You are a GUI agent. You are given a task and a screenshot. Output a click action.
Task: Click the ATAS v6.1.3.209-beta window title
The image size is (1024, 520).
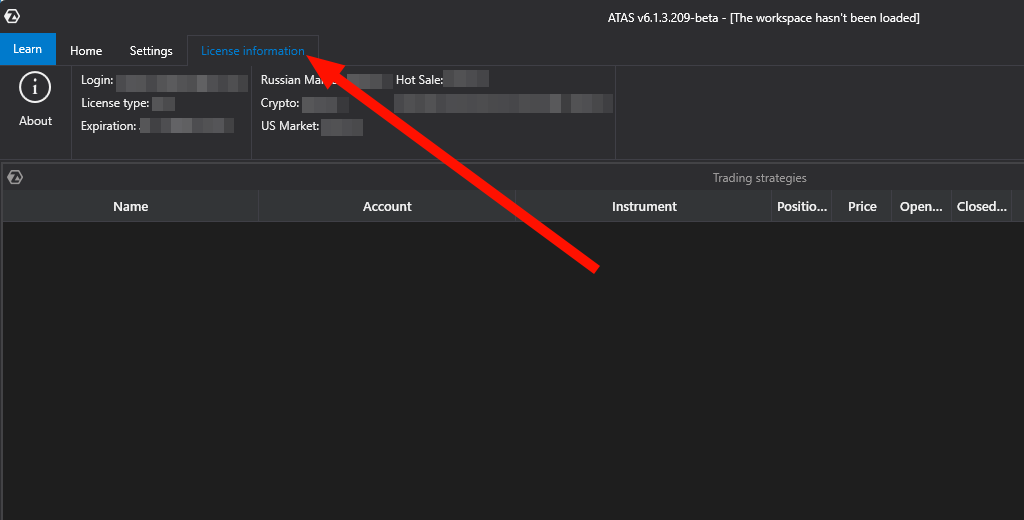coord(763,18)
